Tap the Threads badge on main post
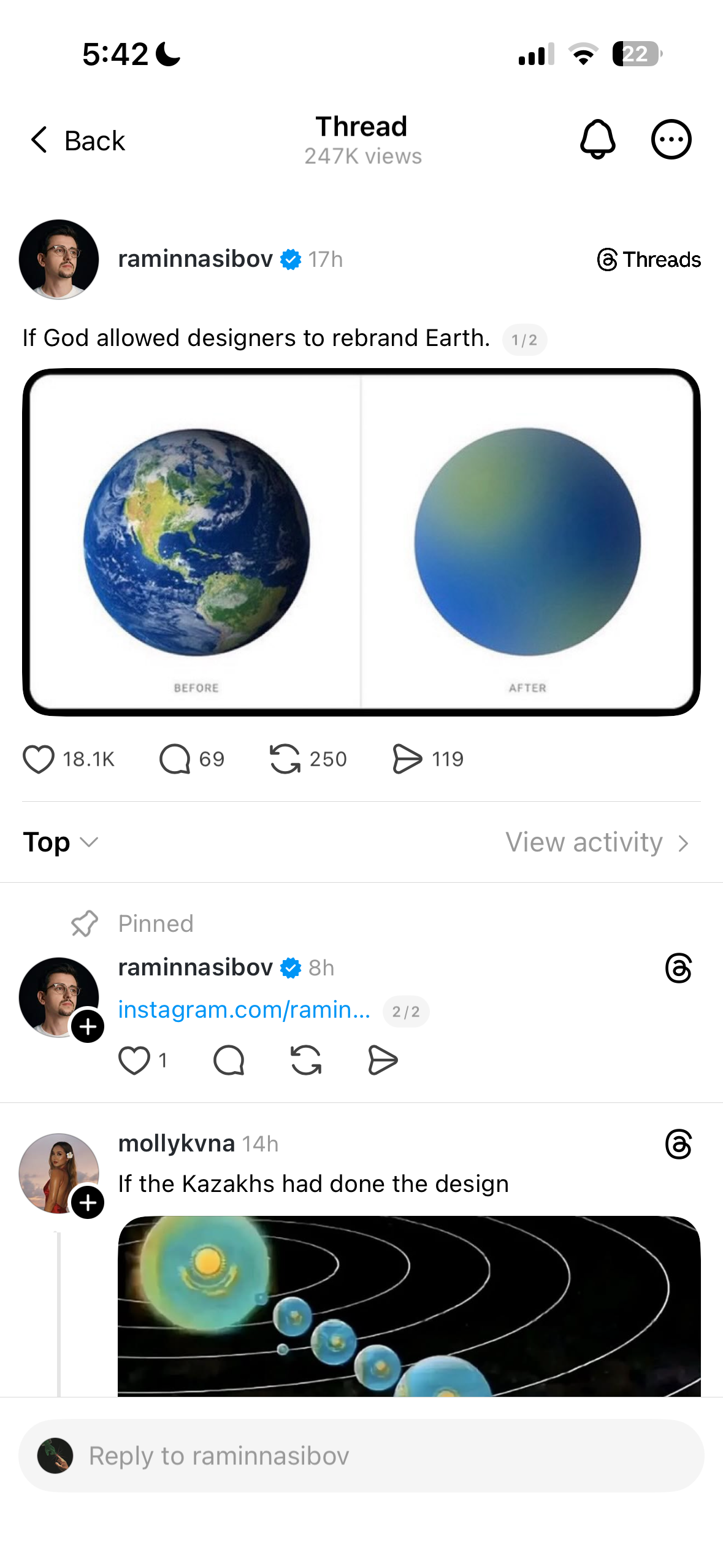This screenshot has width=723, height=1568. coord(649,259)
